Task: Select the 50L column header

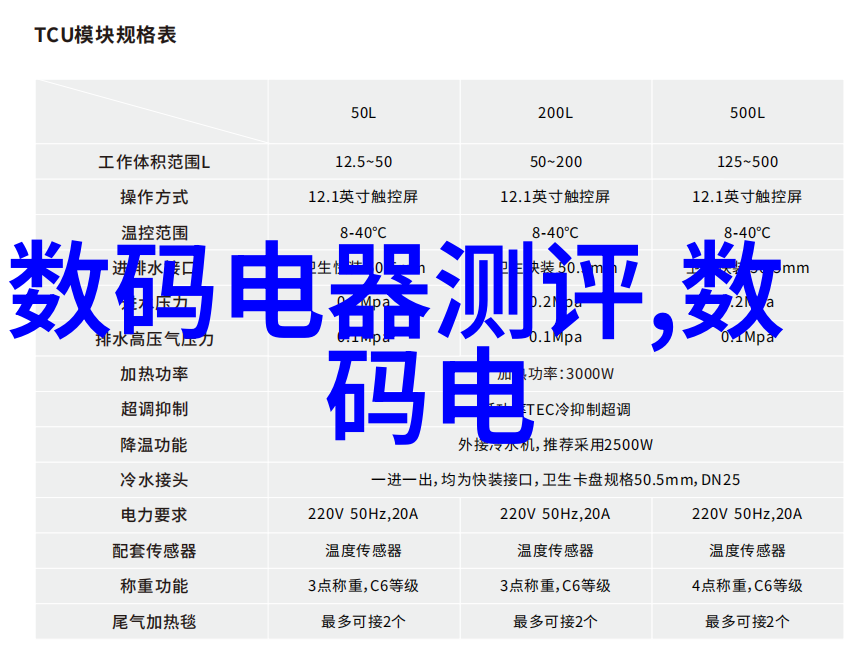Action: tap(363, 113)
